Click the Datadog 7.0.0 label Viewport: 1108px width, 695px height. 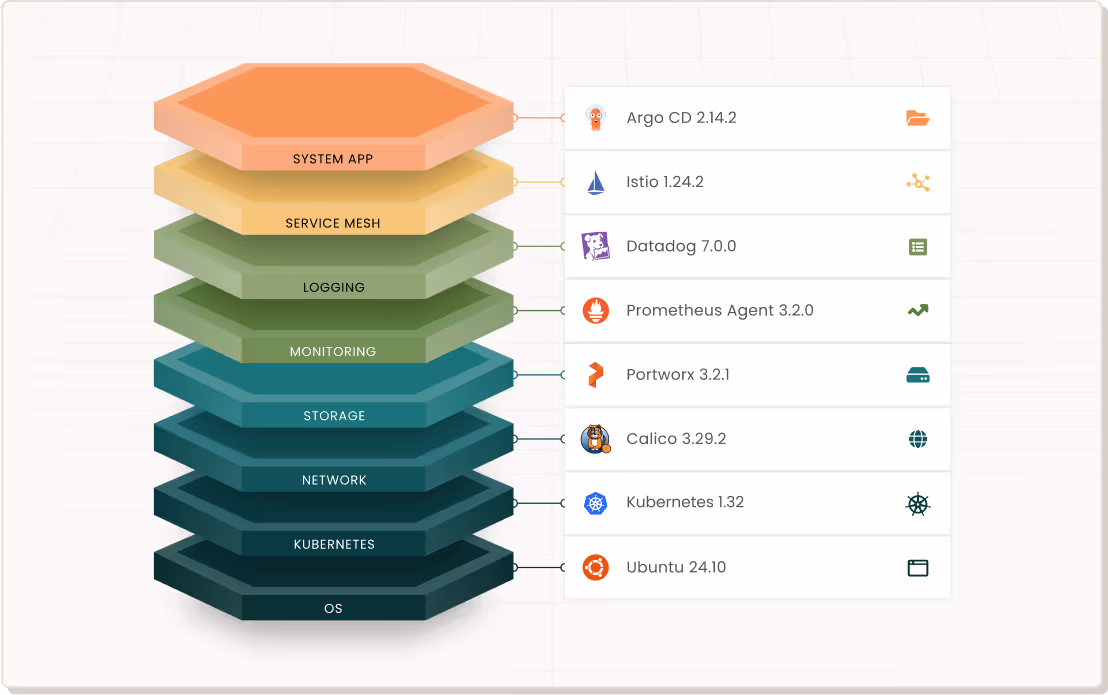(681, 246)
